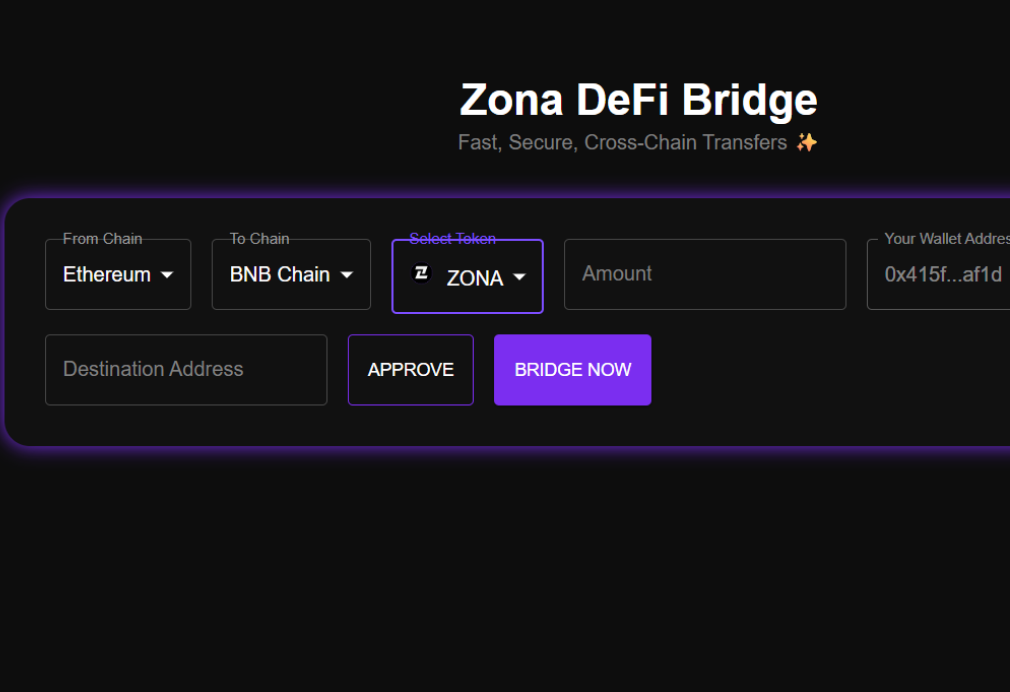Click the BRIDGE NOW button

click(x=573, y=370)
